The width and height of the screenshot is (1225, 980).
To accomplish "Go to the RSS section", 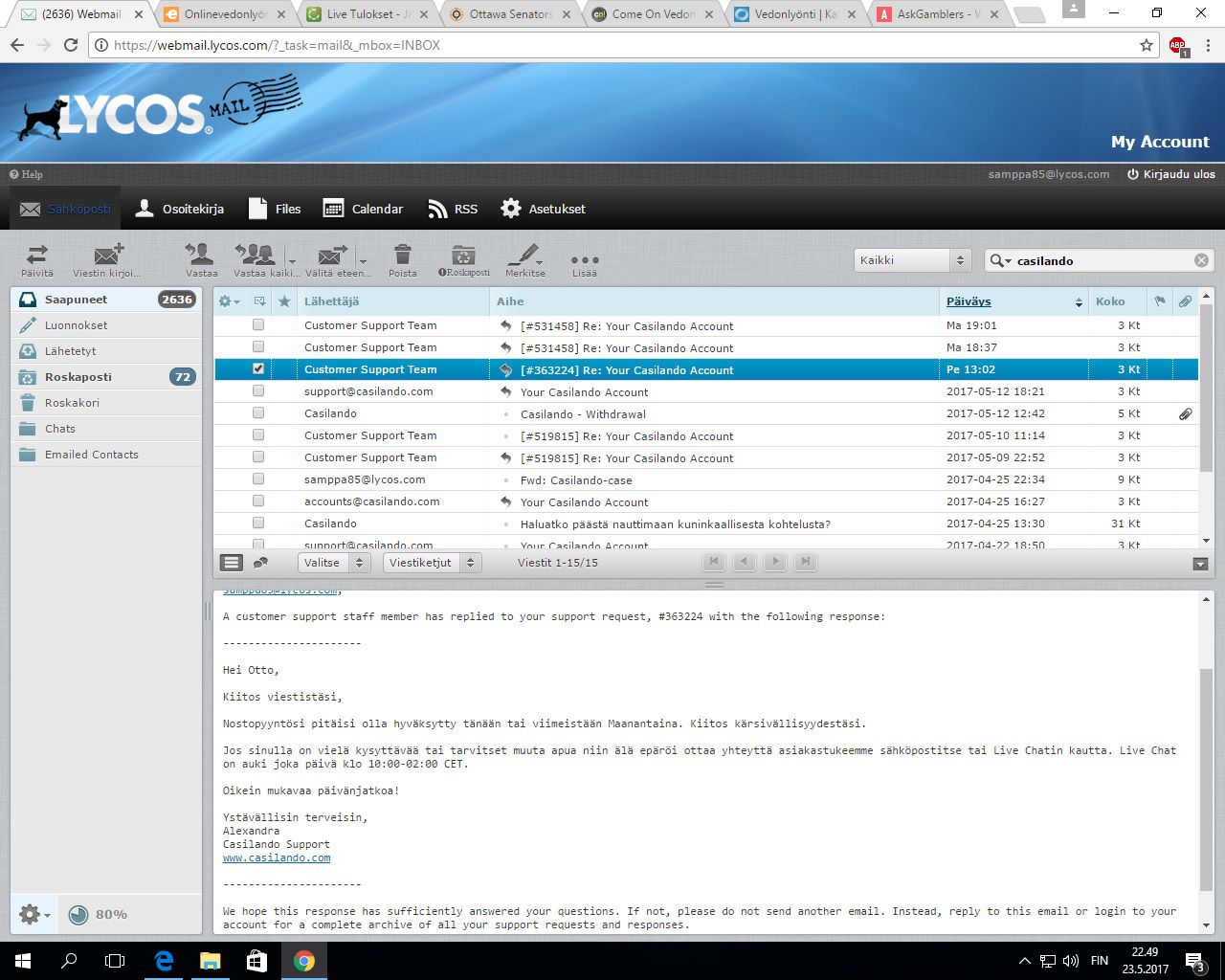I will tap(453, 209).
